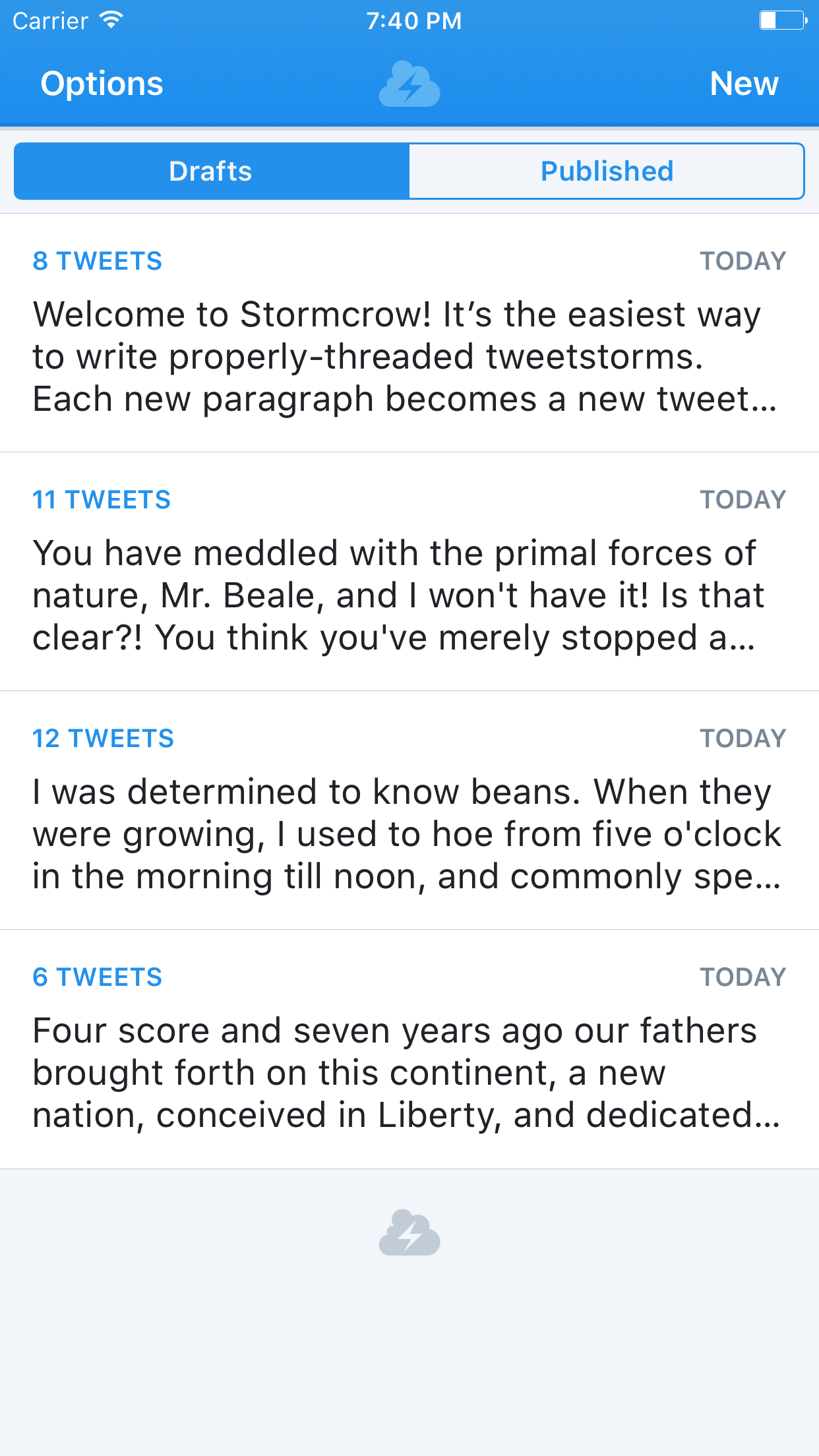Tap the 12 TWEETS label
Image resolution: width=819 pixels, height=1456 pixels.
click(x=104, y=739)
